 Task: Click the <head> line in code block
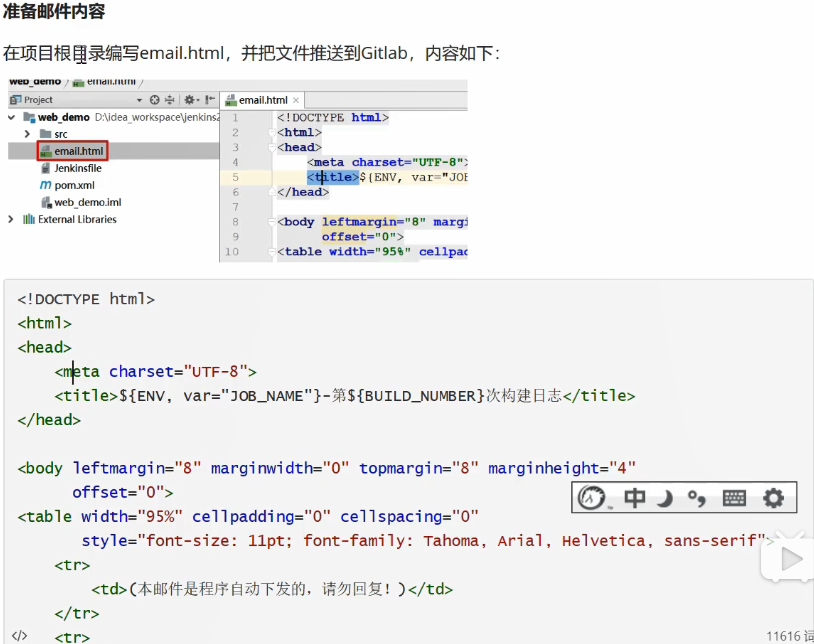pos(45,347)
